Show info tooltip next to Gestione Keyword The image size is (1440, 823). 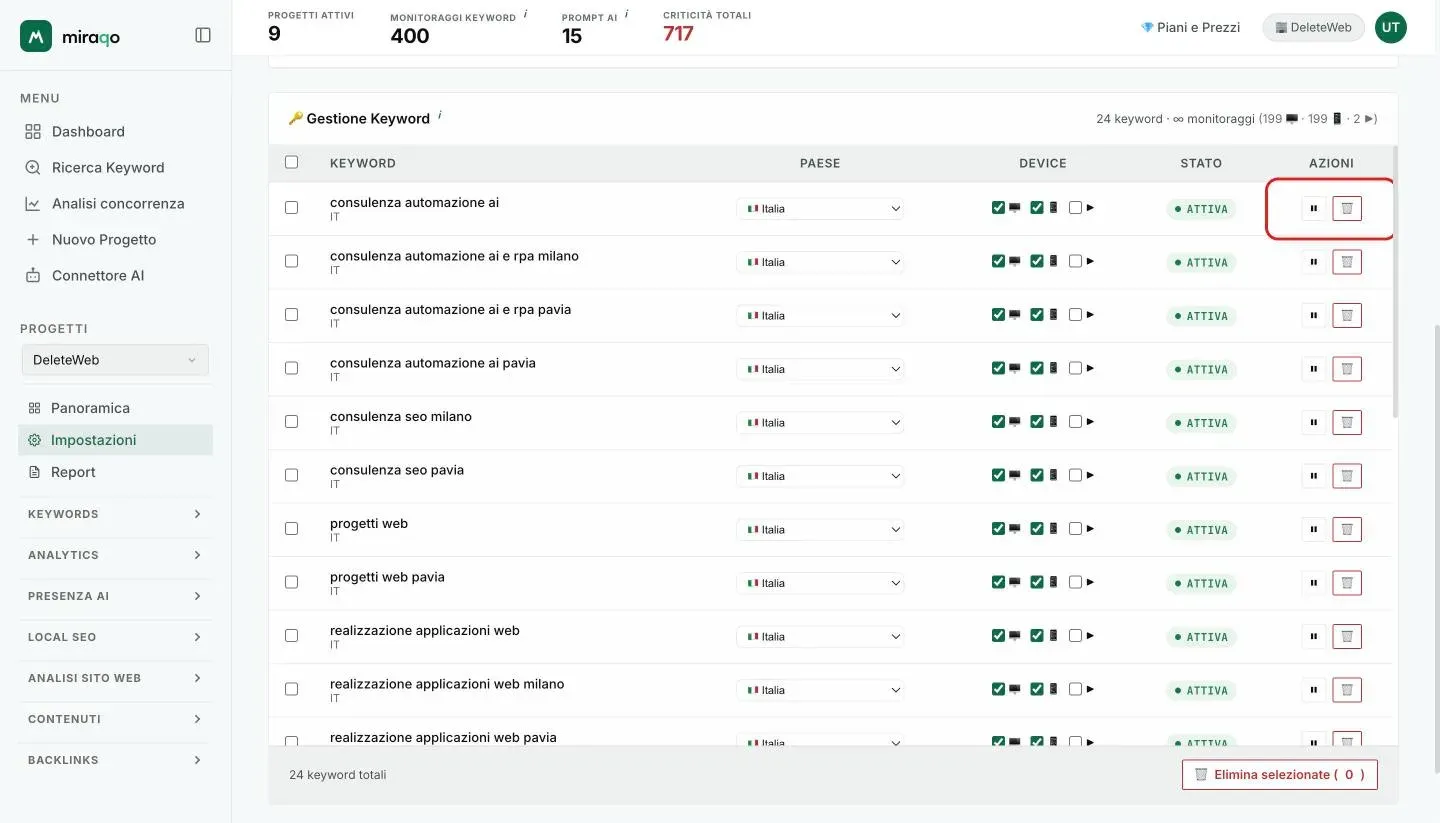440,115
